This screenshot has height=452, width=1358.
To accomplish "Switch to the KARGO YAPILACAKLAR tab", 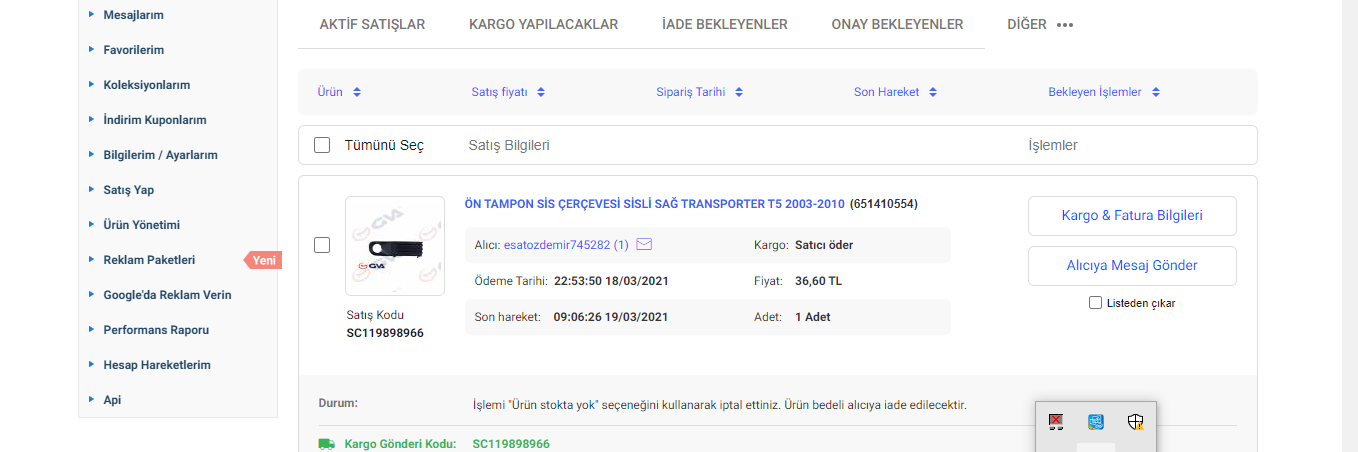I will 543,24.
